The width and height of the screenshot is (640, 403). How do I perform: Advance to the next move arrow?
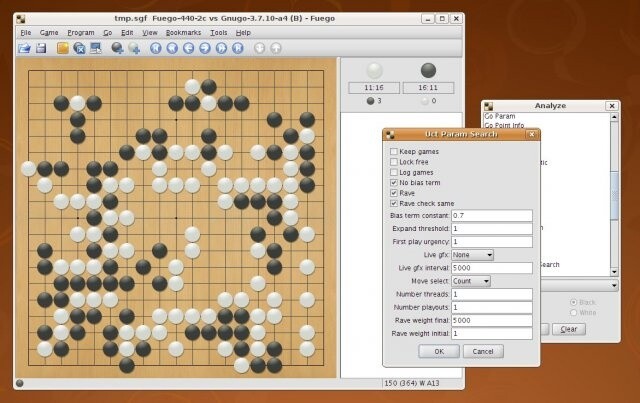(x=205, y=48)
